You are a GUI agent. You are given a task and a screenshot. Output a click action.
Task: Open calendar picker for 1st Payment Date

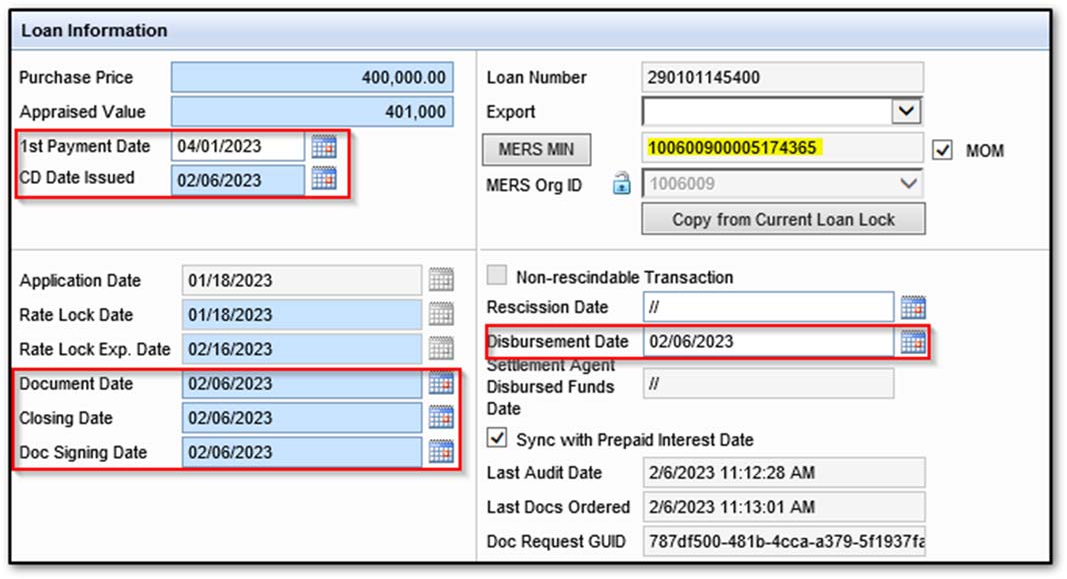324,146
